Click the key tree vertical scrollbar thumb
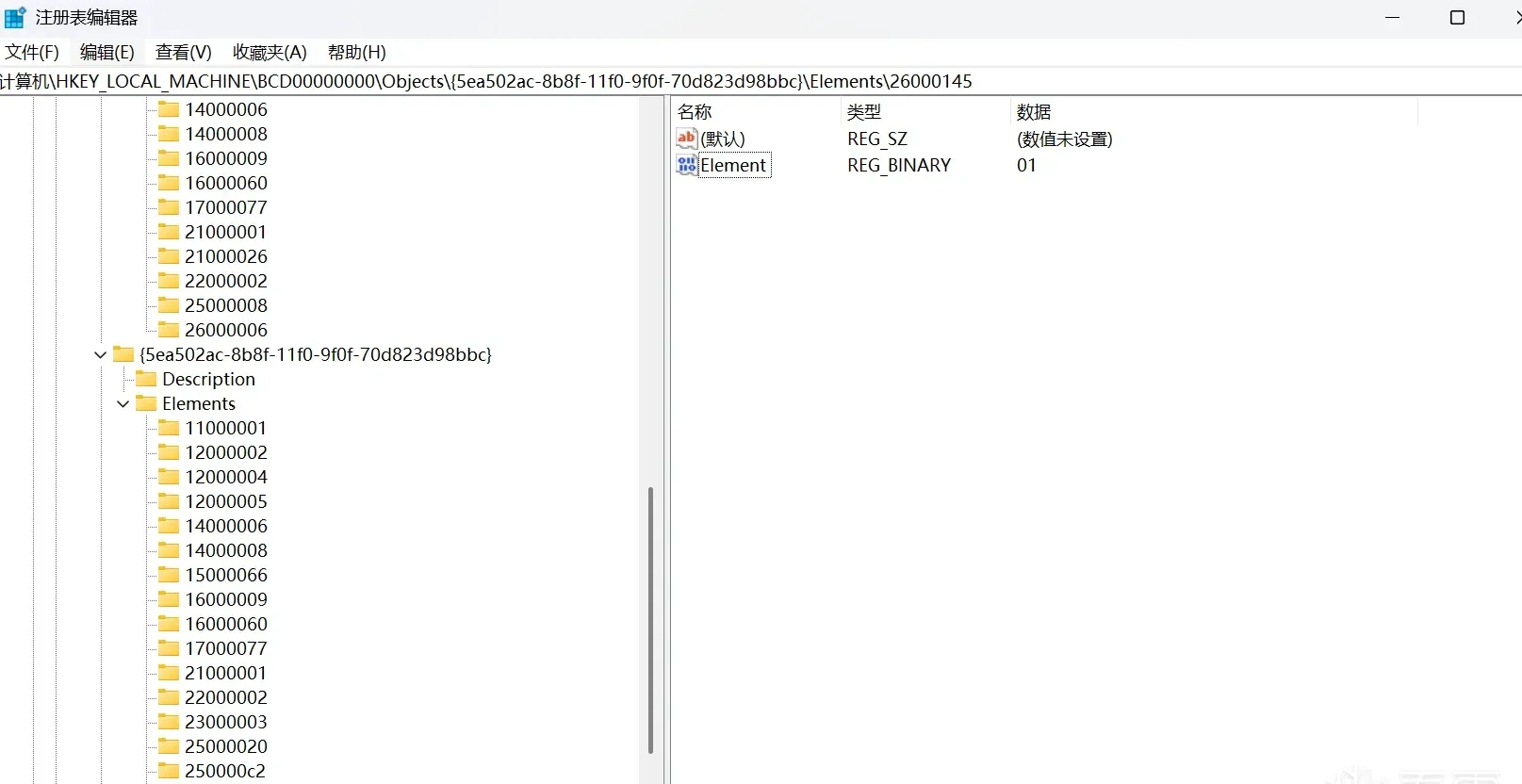The image size is (1522, 784). 650,620
